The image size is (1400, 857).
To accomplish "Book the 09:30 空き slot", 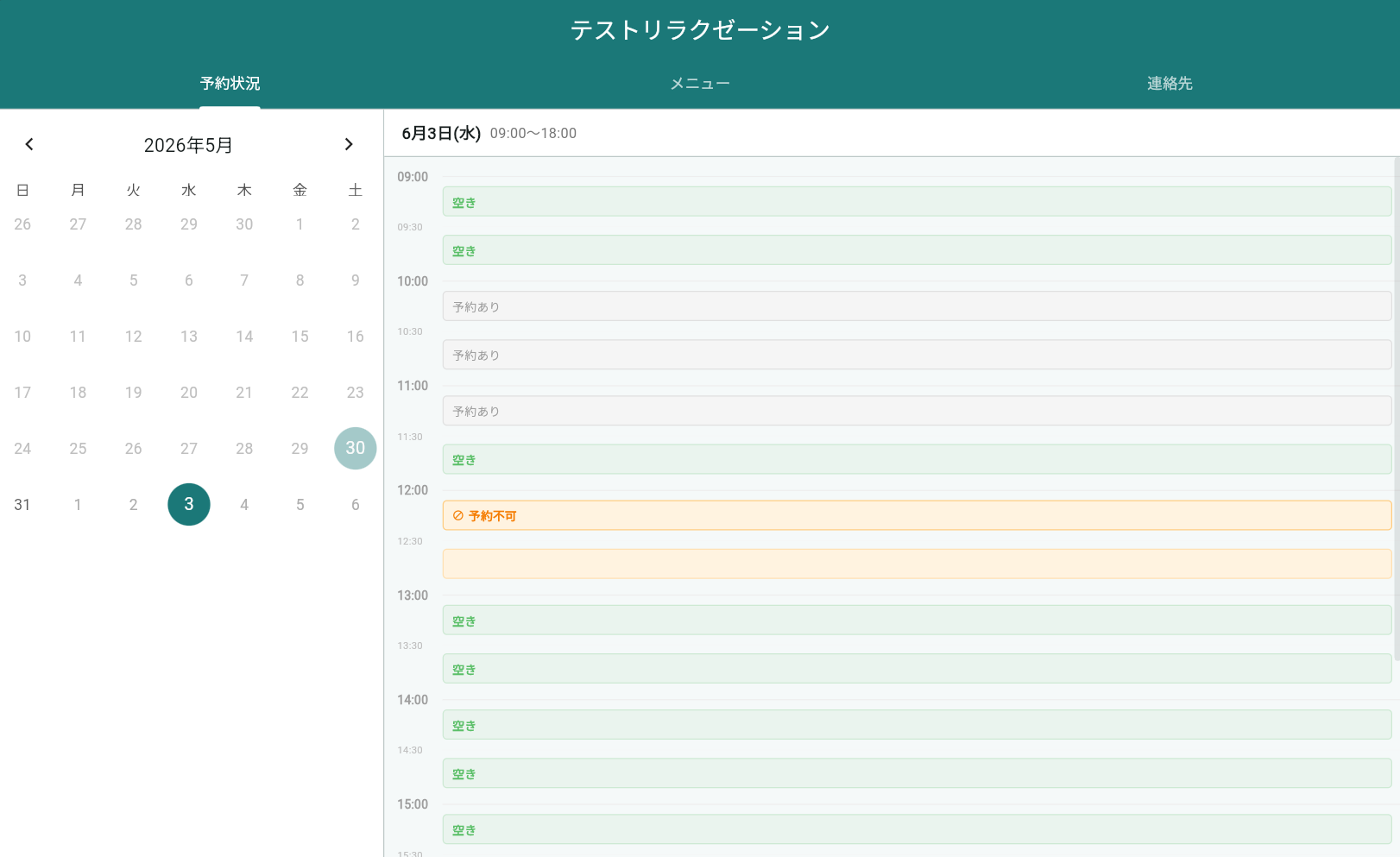I will (x=917, y=250).
